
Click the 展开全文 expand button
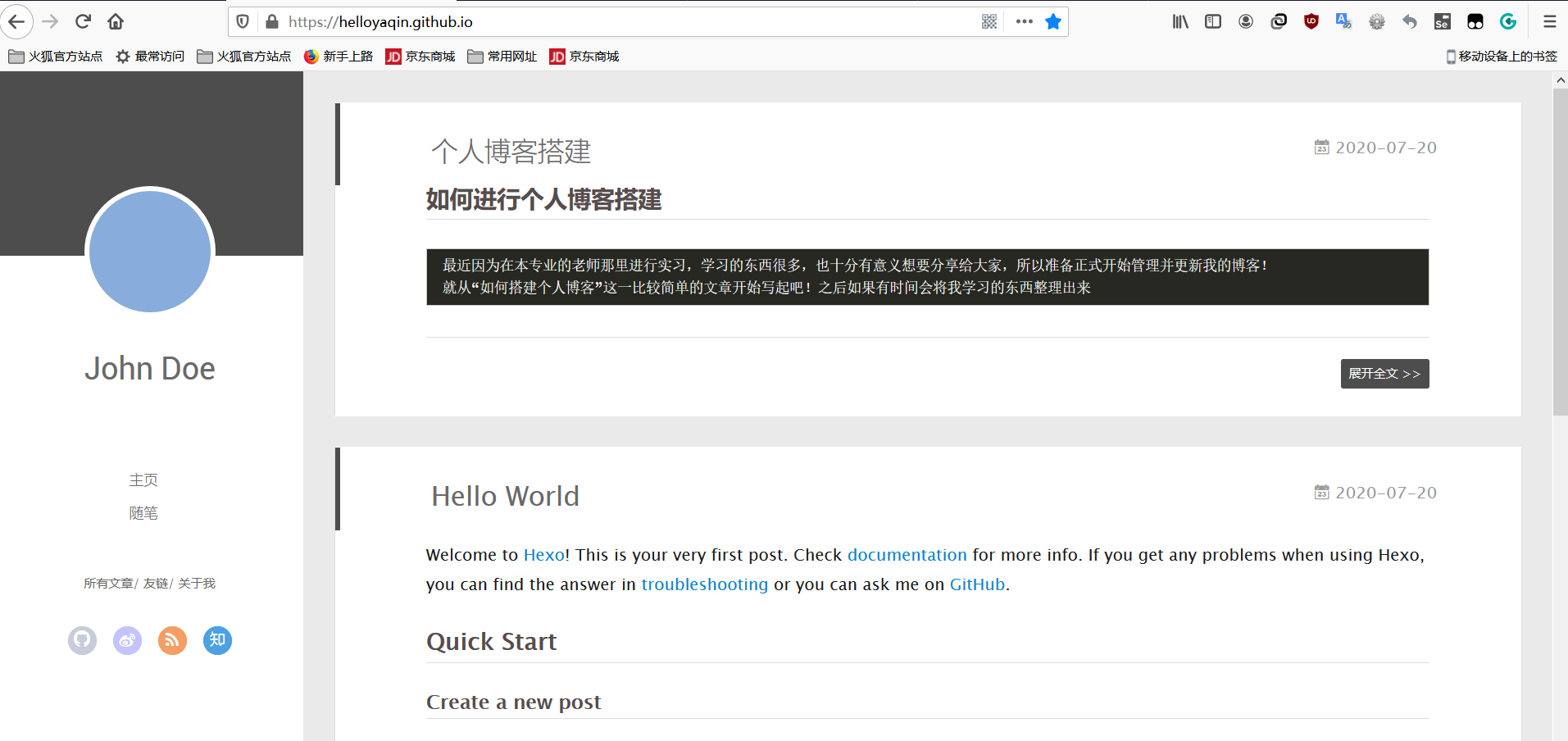point(1384,373)
